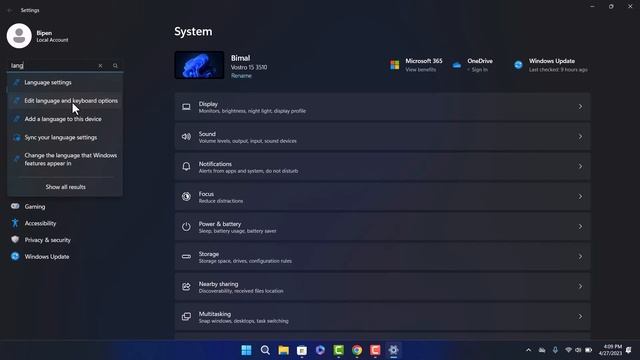Select 'Change the language that Windows features appear in'
640x360 pixels.
click(x=65, y=160)
